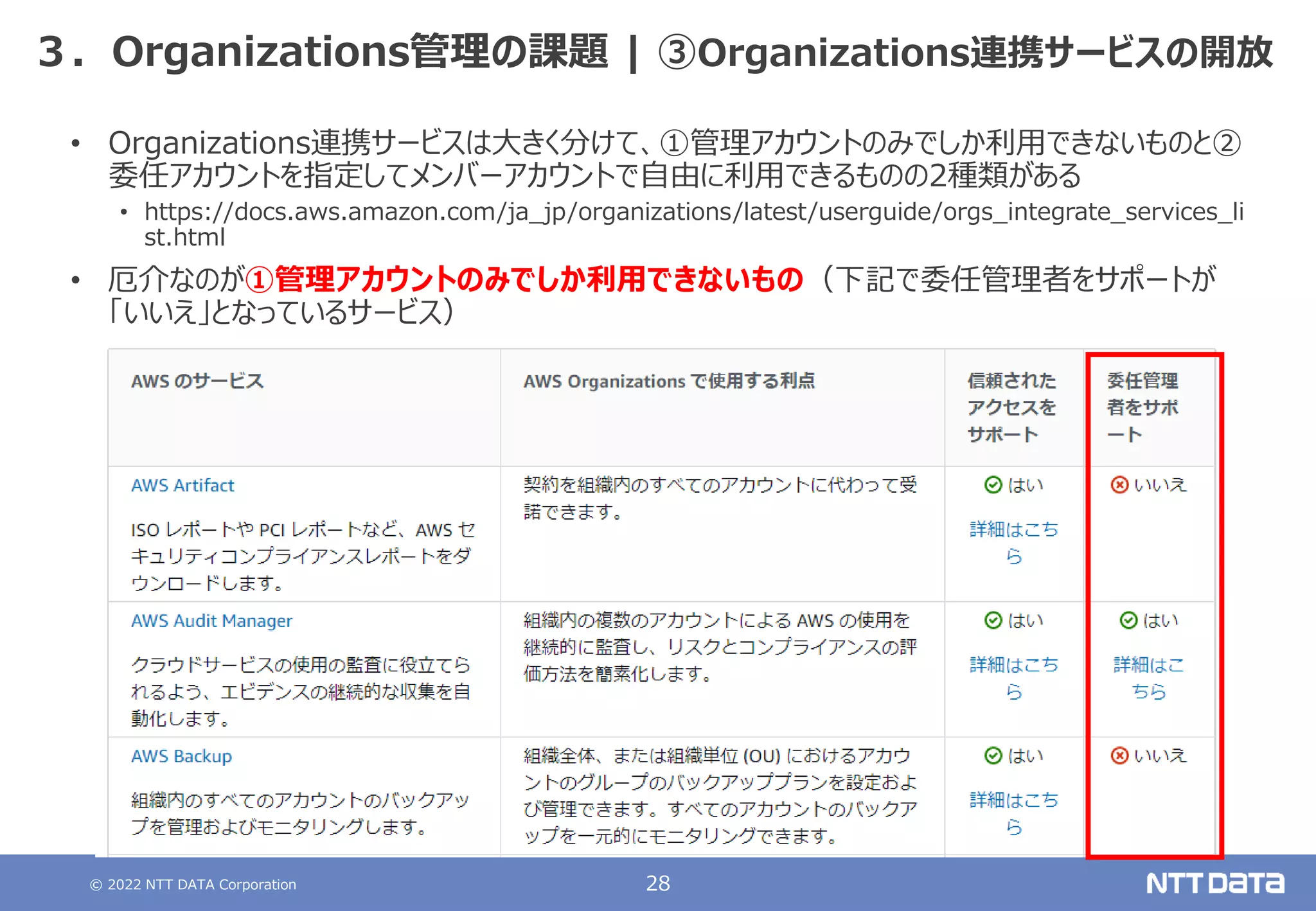
Task: Click the Audit Manager trusted access details link
Action: 1014,678
